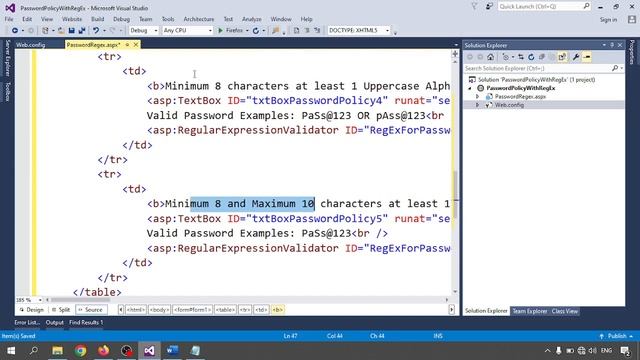Start debugging with the green play icon
The width and height of the screenshot is (640, 360).
tap(220, 31)
